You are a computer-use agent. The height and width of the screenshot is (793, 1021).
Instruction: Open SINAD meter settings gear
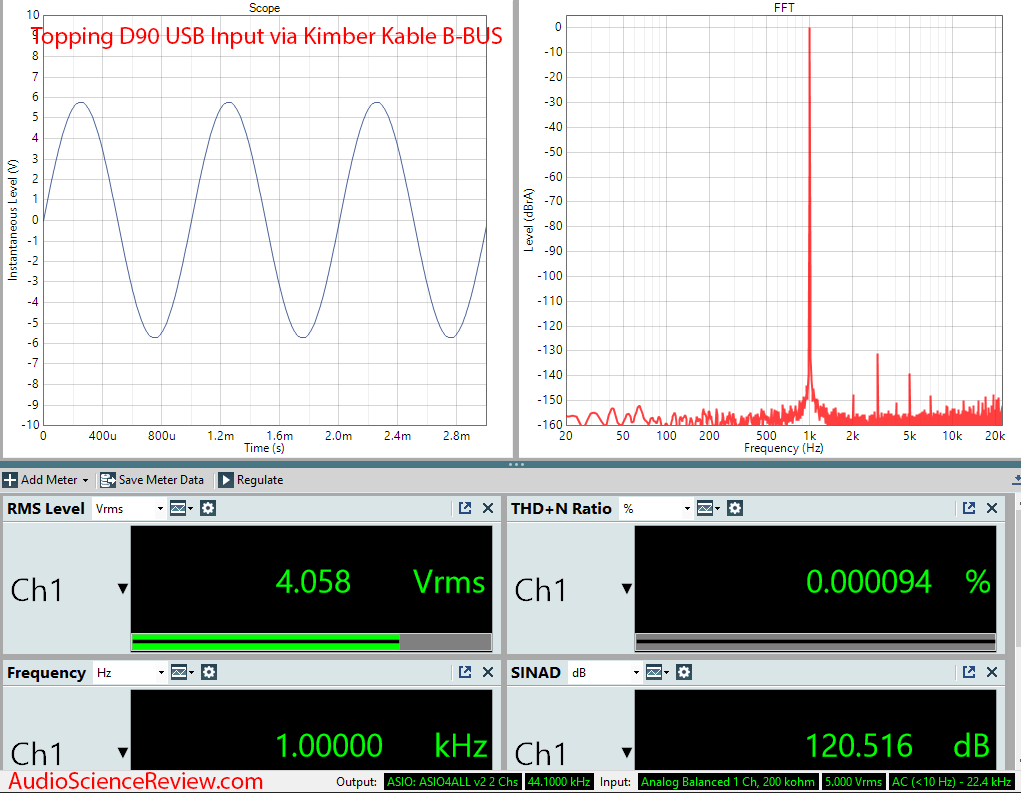tap(684, 673)
